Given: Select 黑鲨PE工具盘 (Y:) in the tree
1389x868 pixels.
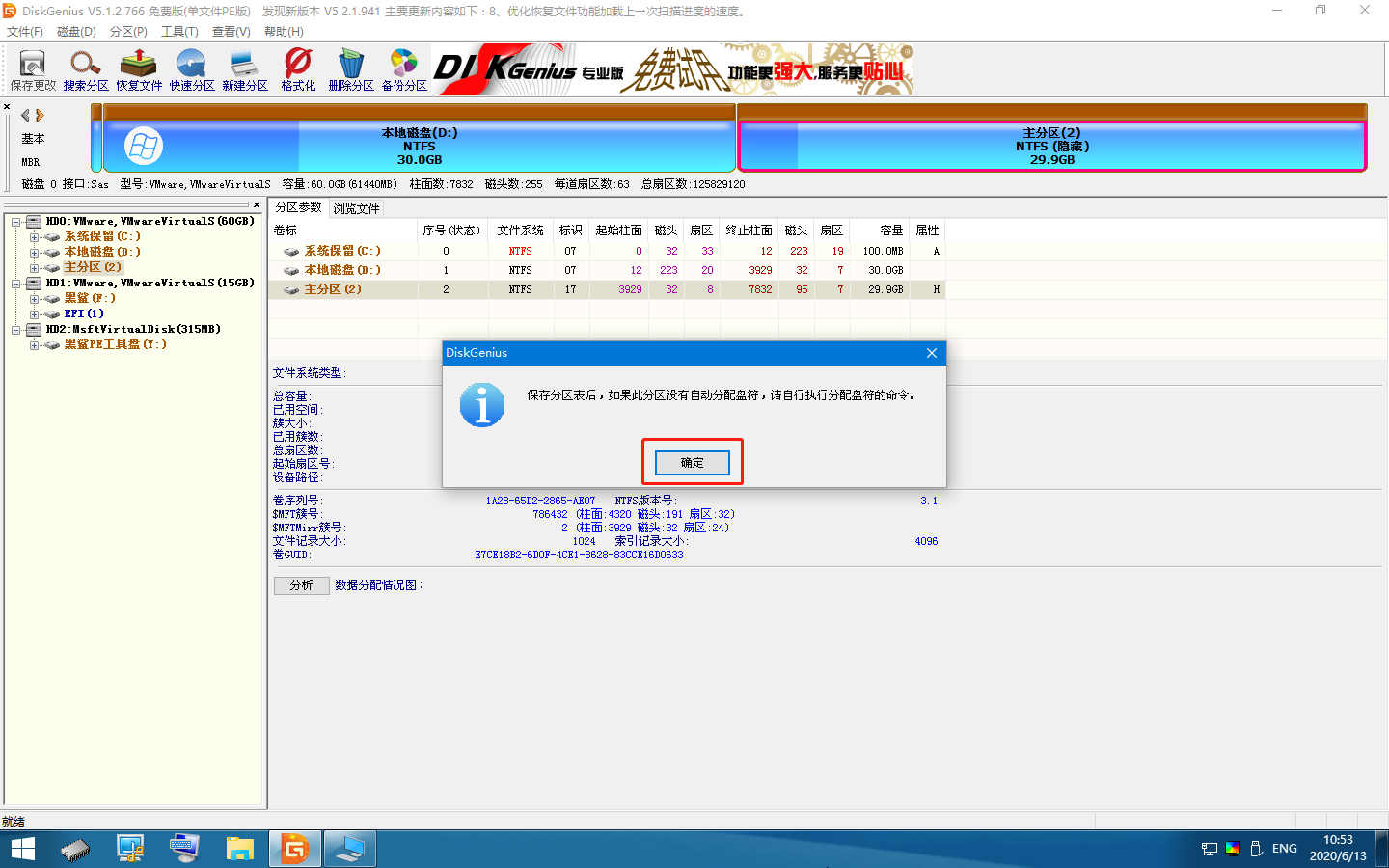Looking at the screenshot, I should [115, 344].
